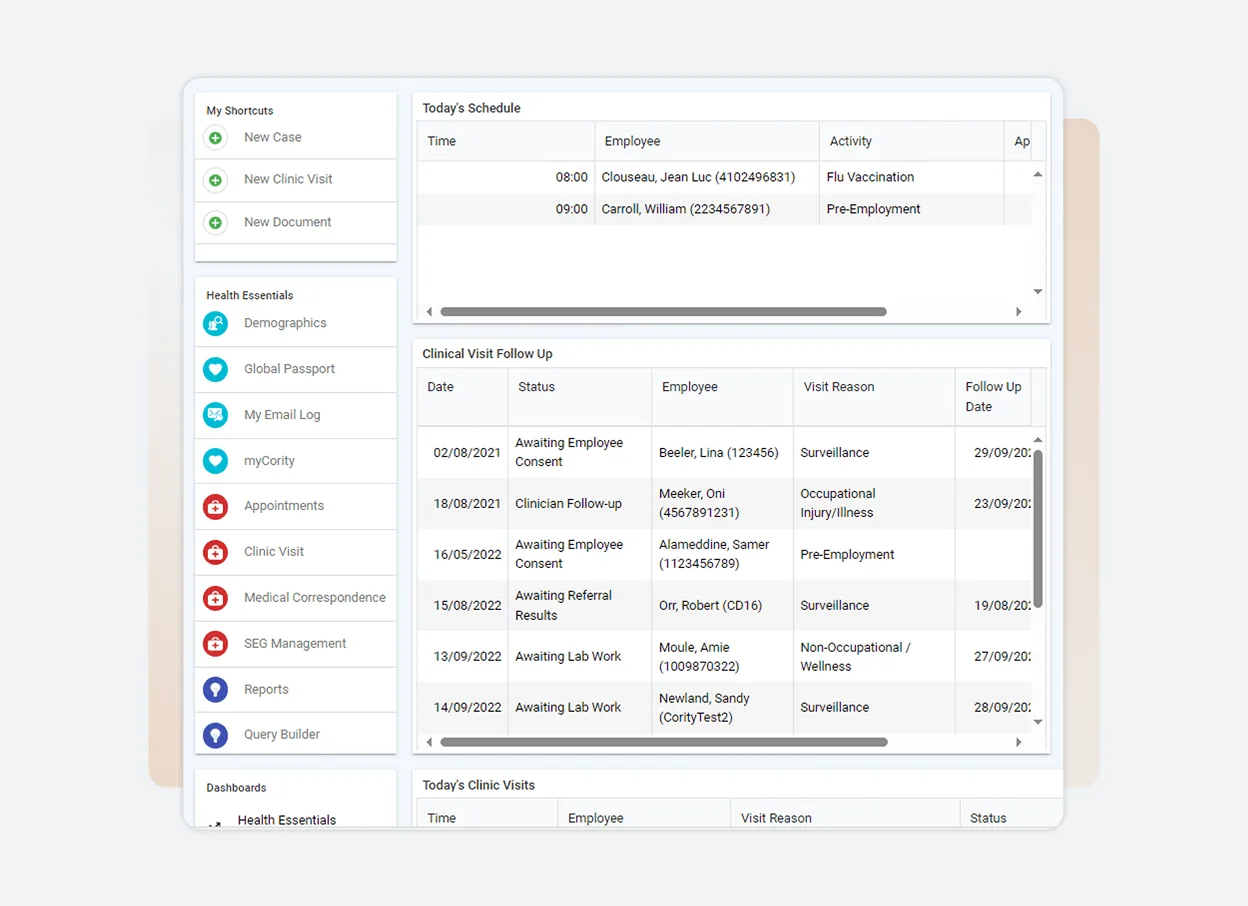
Task: Click the SEG Management icon
Action: (215, 644)
